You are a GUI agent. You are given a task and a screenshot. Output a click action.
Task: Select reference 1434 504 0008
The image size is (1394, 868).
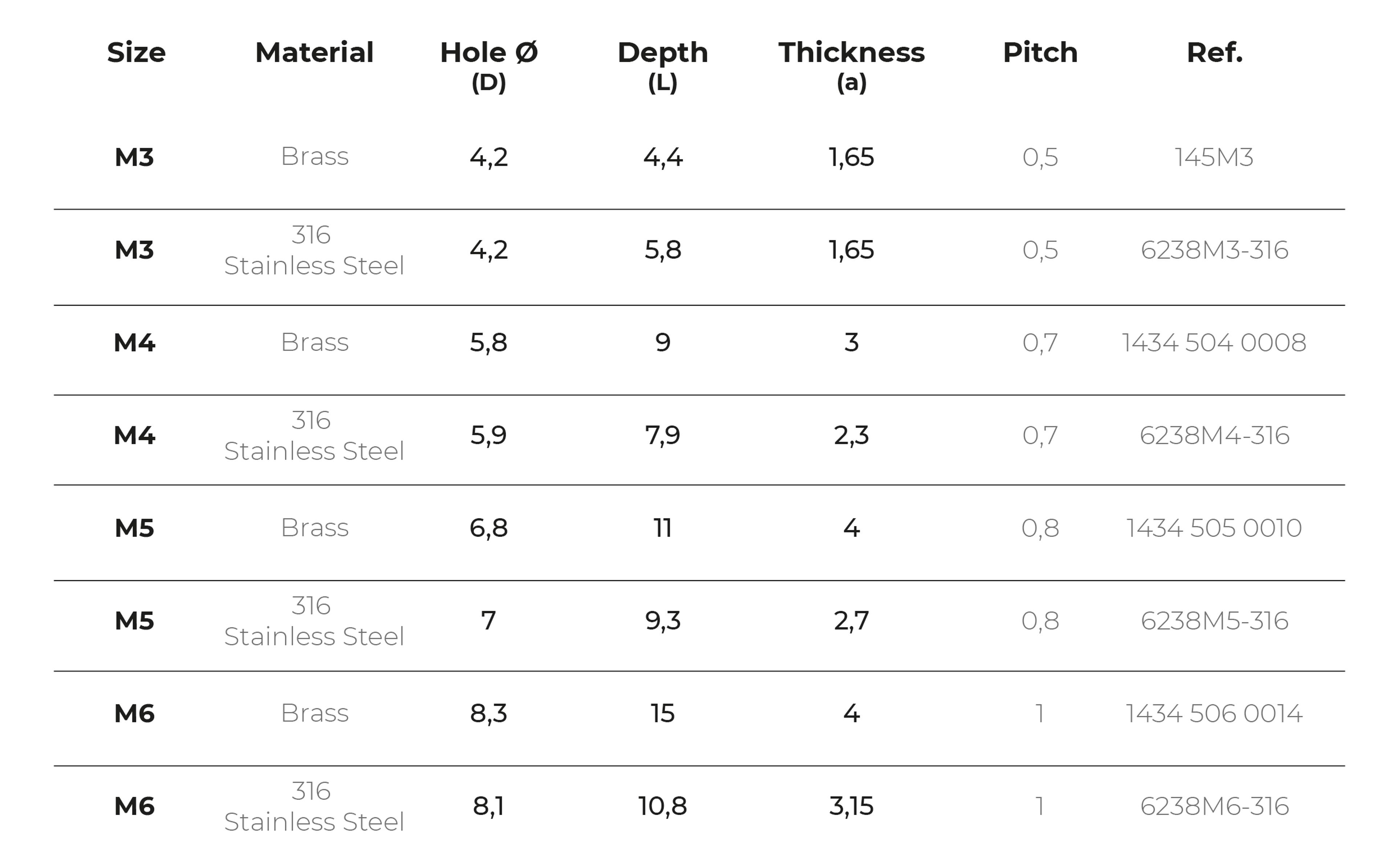(x=1214, y=343)
